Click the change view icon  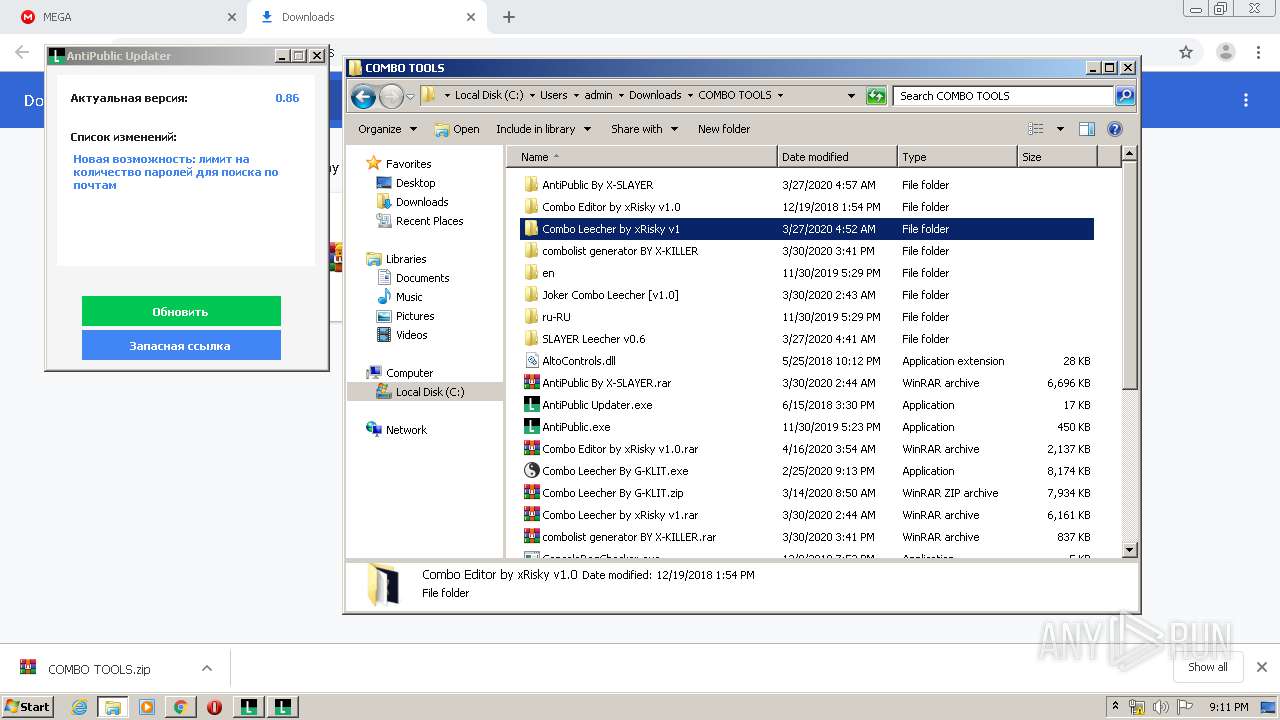click(1036, 129)
